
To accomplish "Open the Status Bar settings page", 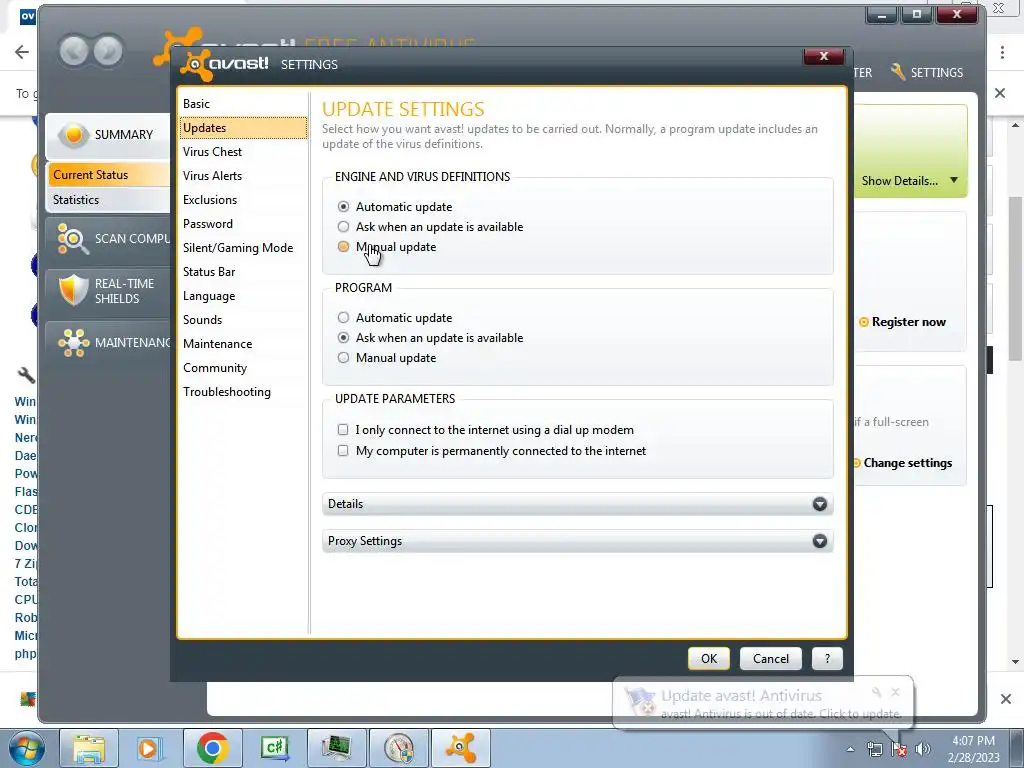I will [x=243, y=272].
